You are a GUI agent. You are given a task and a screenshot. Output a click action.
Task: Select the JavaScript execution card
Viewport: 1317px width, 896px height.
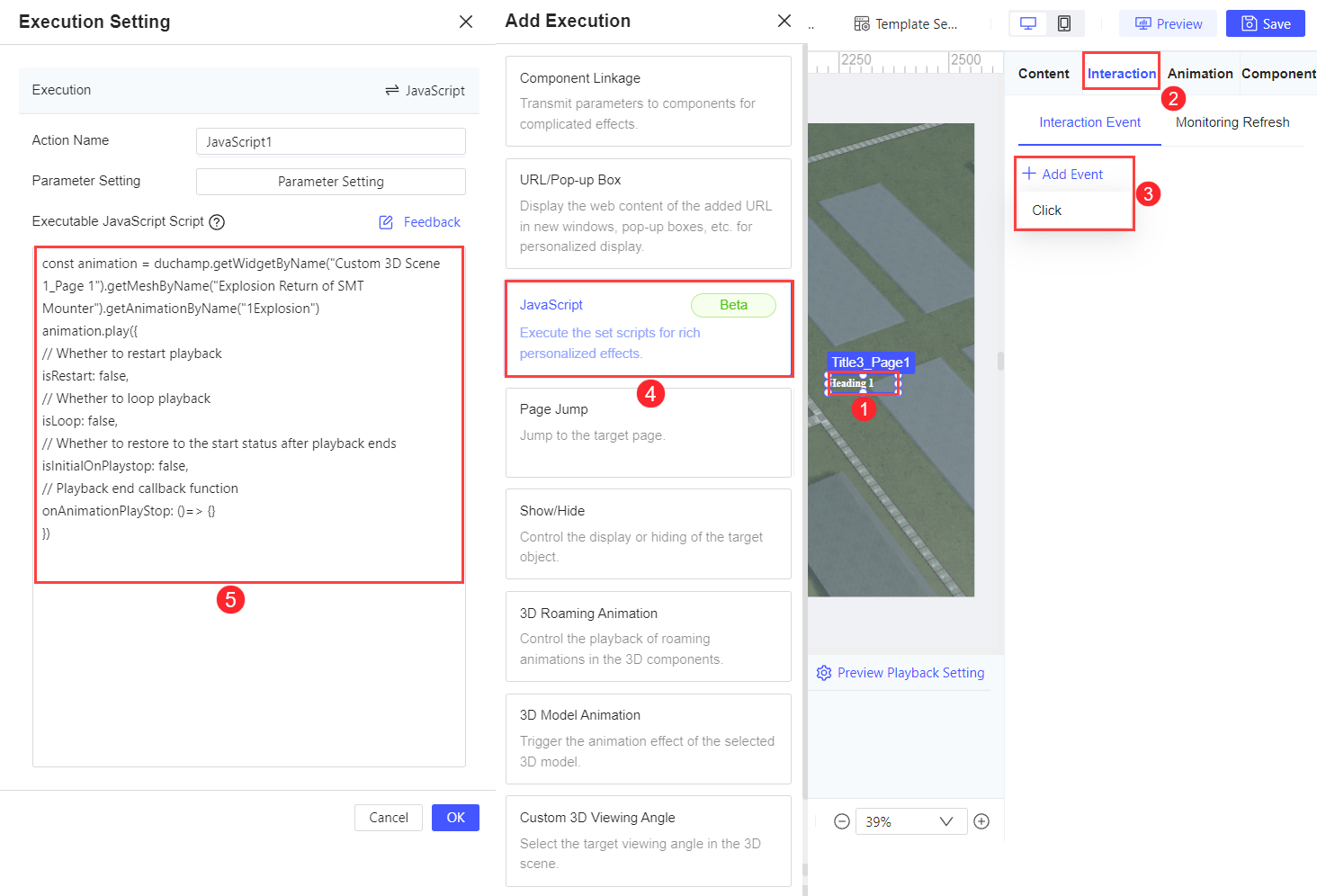pos(649,328)
